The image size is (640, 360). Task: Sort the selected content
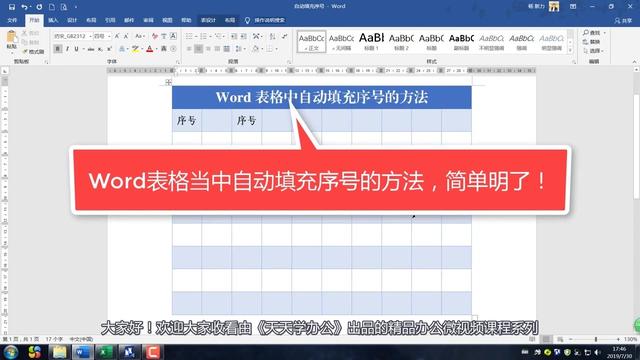[x=272, y=36]
